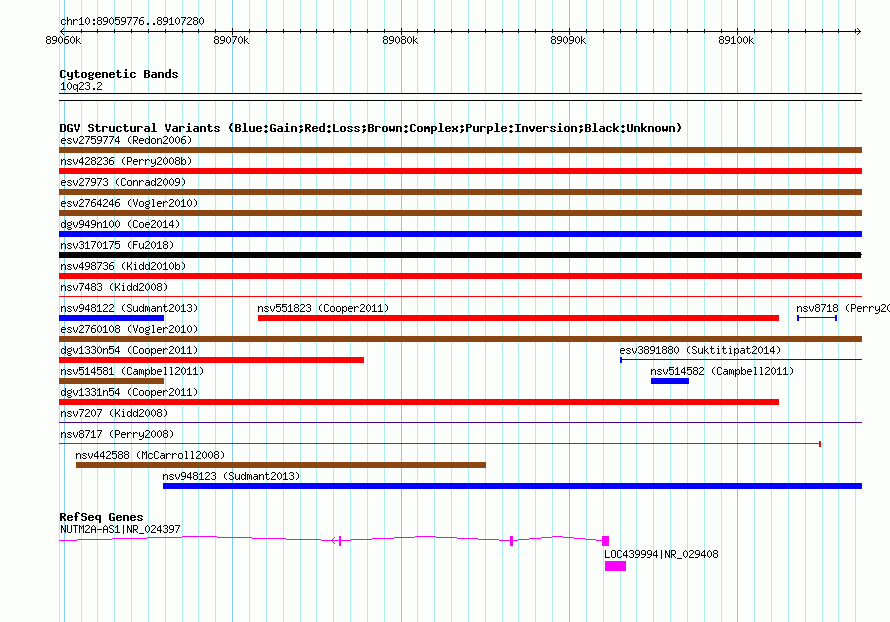
Task: Open LOC439994|NR_029408 gene label
Action: (661, 554)
